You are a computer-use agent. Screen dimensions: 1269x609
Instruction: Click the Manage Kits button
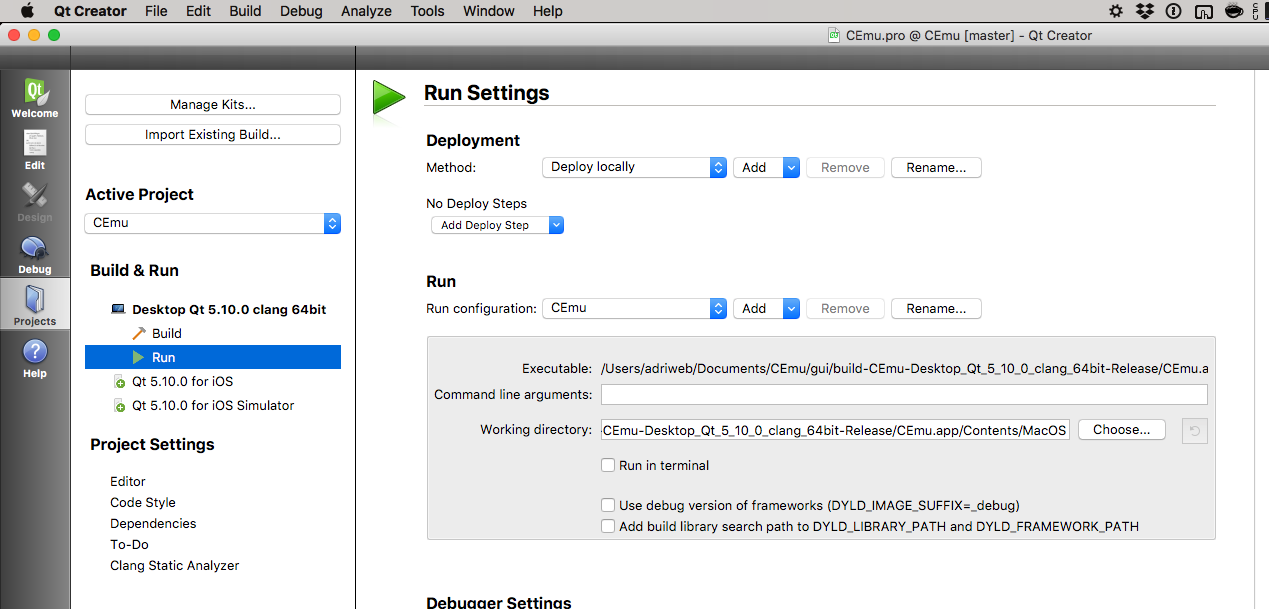click(x=213, y=104)
